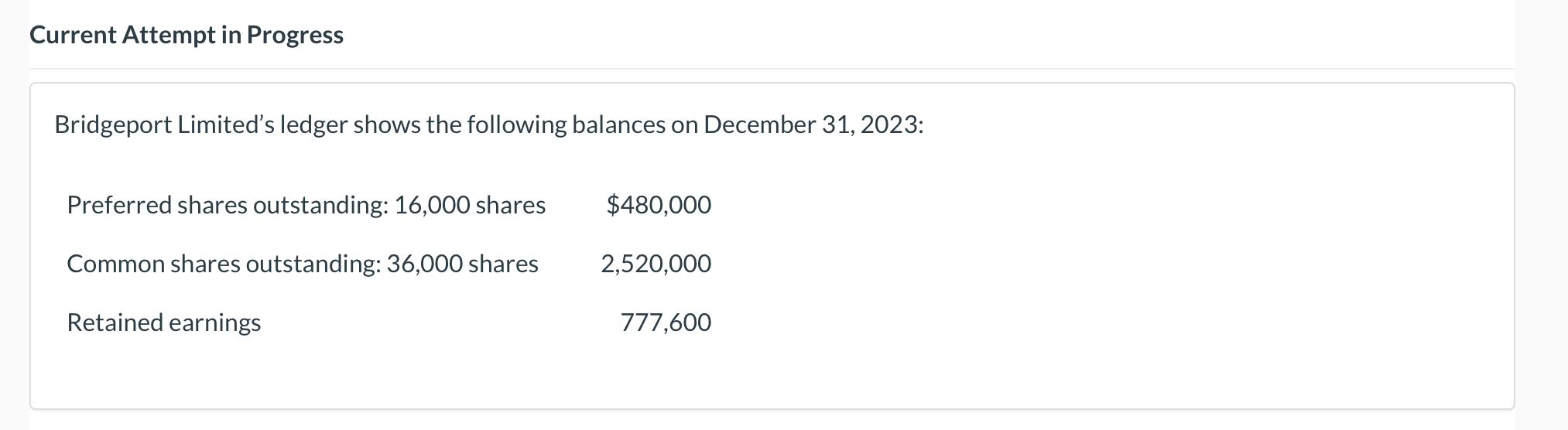The height and width of the screenshot is (430, 1568).
Task: Click the 777,600 retained earnings balance
Action: pyautogui.click(x=666, y=322)
